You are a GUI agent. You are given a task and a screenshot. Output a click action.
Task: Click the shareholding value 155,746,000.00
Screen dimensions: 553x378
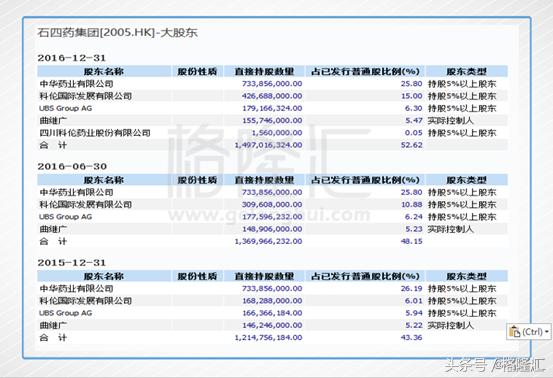point(272,121)
